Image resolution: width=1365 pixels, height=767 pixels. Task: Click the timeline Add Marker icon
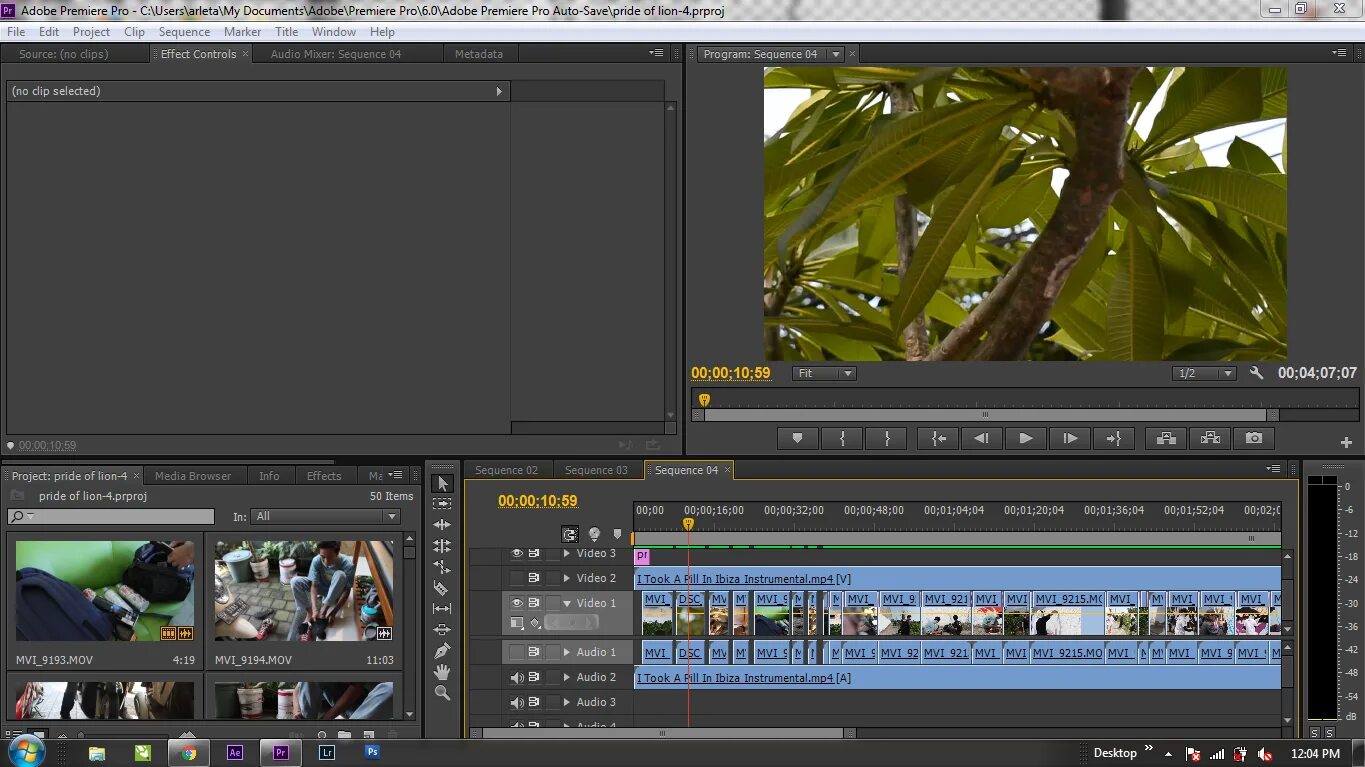pos(617,534)
